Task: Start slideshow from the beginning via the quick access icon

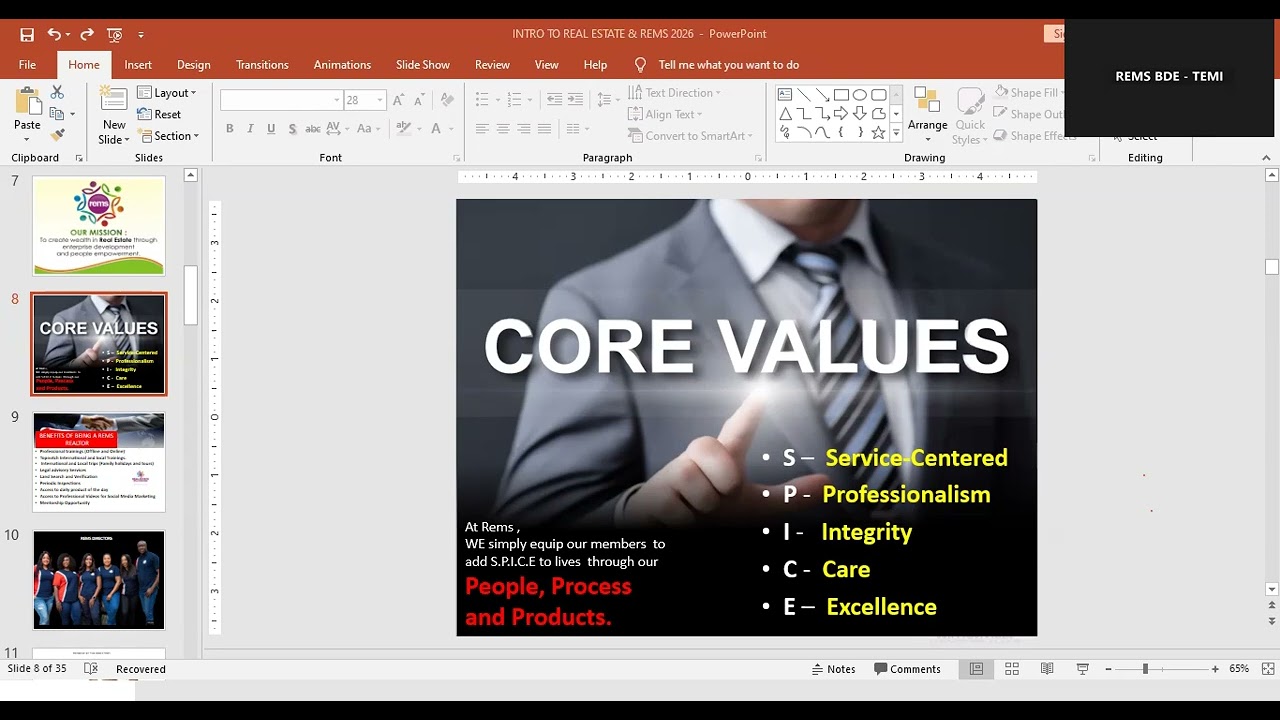Action: click(114, 34)
